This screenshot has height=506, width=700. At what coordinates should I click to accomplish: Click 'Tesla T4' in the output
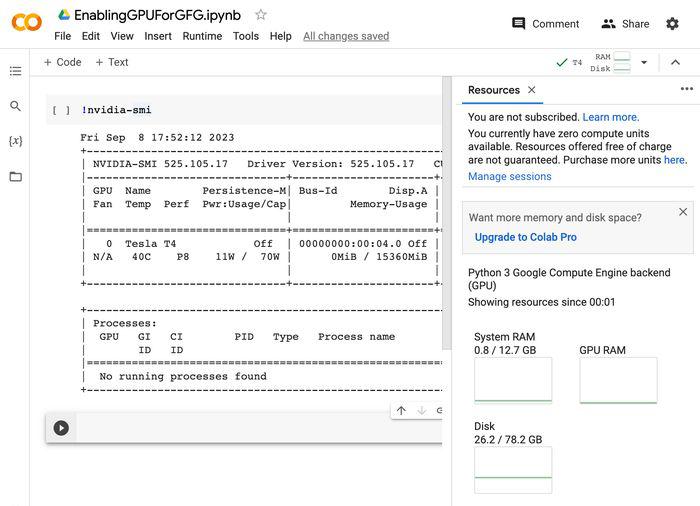(x=150, y=244)
